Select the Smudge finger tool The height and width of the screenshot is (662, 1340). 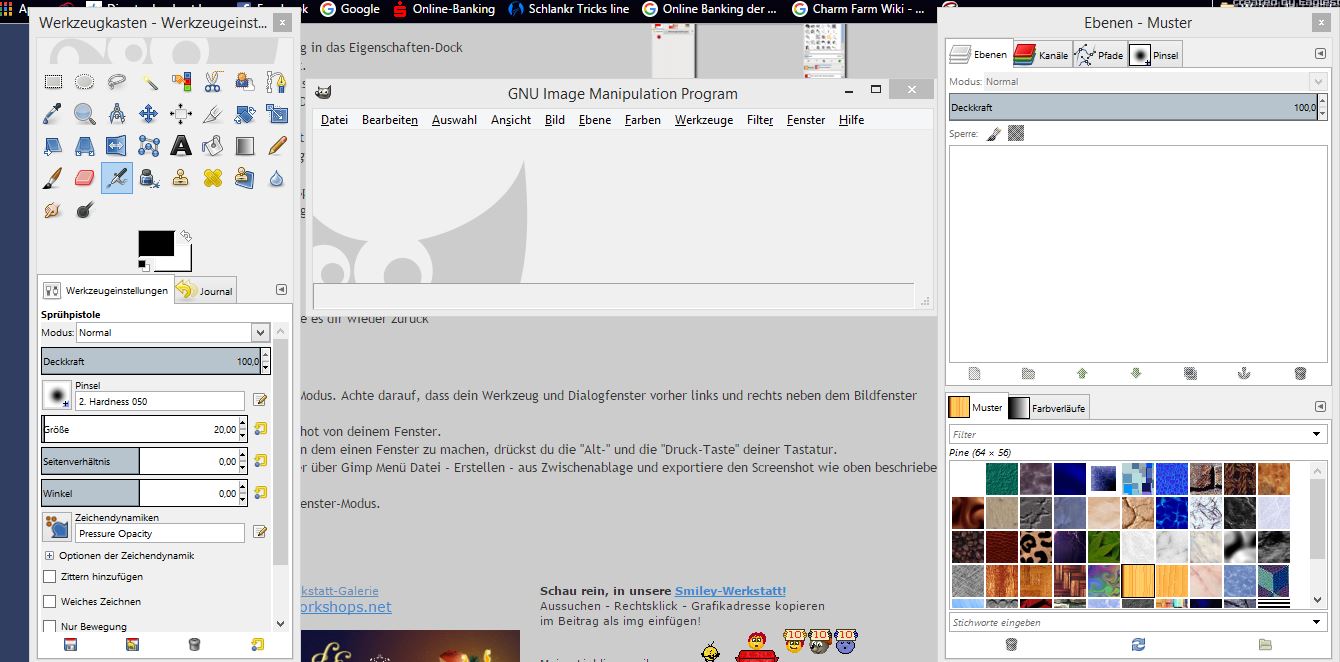(53, 210)
